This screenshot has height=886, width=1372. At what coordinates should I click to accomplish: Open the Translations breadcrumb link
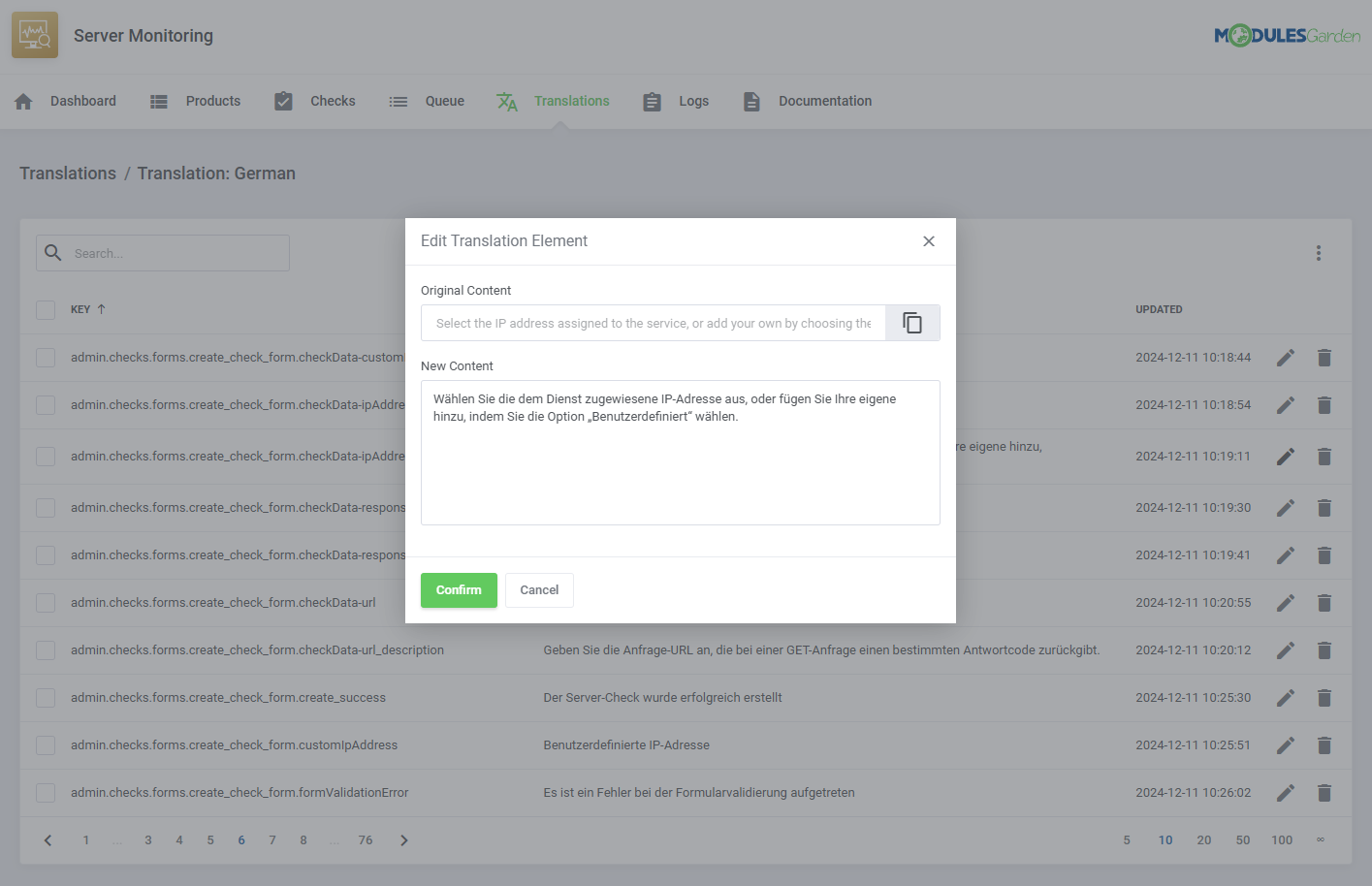[67, 173]
